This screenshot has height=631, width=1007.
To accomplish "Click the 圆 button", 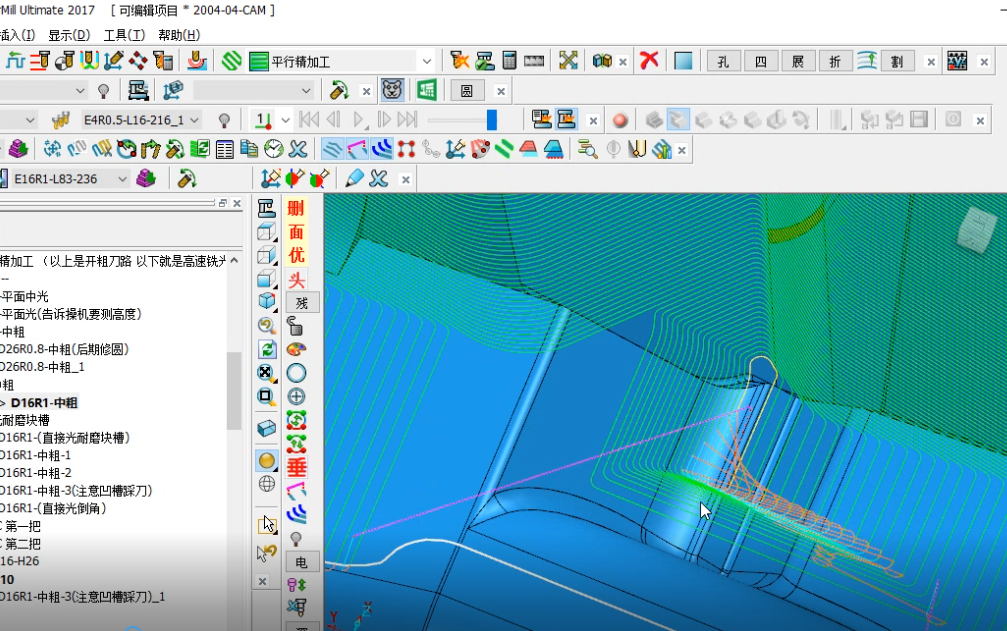I will [x=467, y=91].
